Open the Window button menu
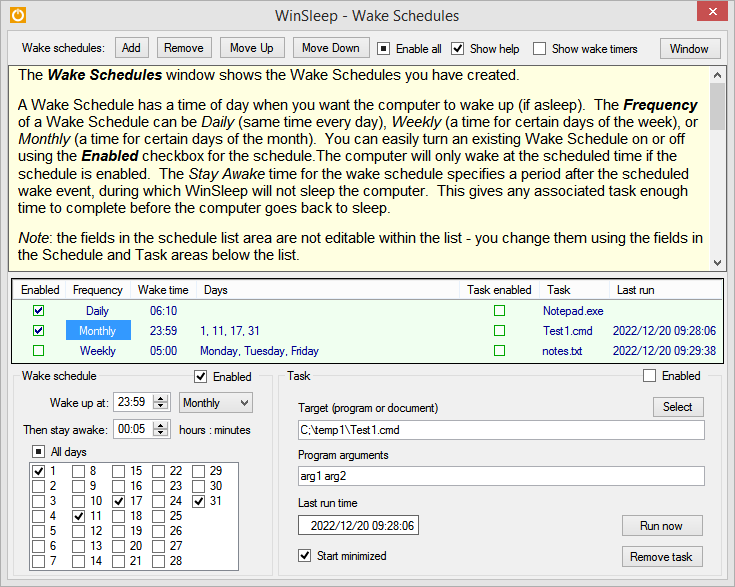Image resolution: width=735 pixels, height=587 pixels. pos(690,49)
